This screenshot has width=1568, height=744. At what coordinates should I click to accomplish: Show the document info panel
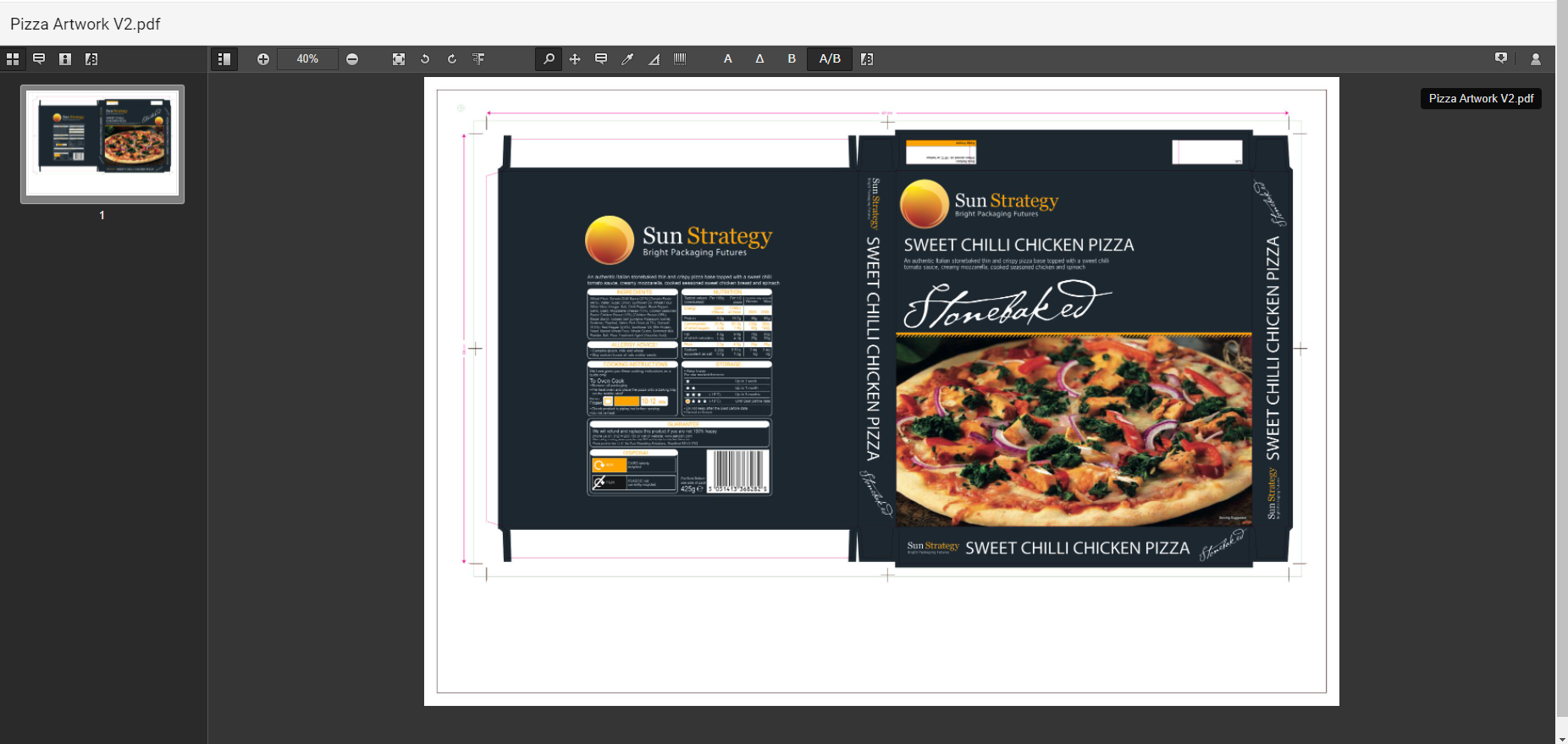coord(65,59)
